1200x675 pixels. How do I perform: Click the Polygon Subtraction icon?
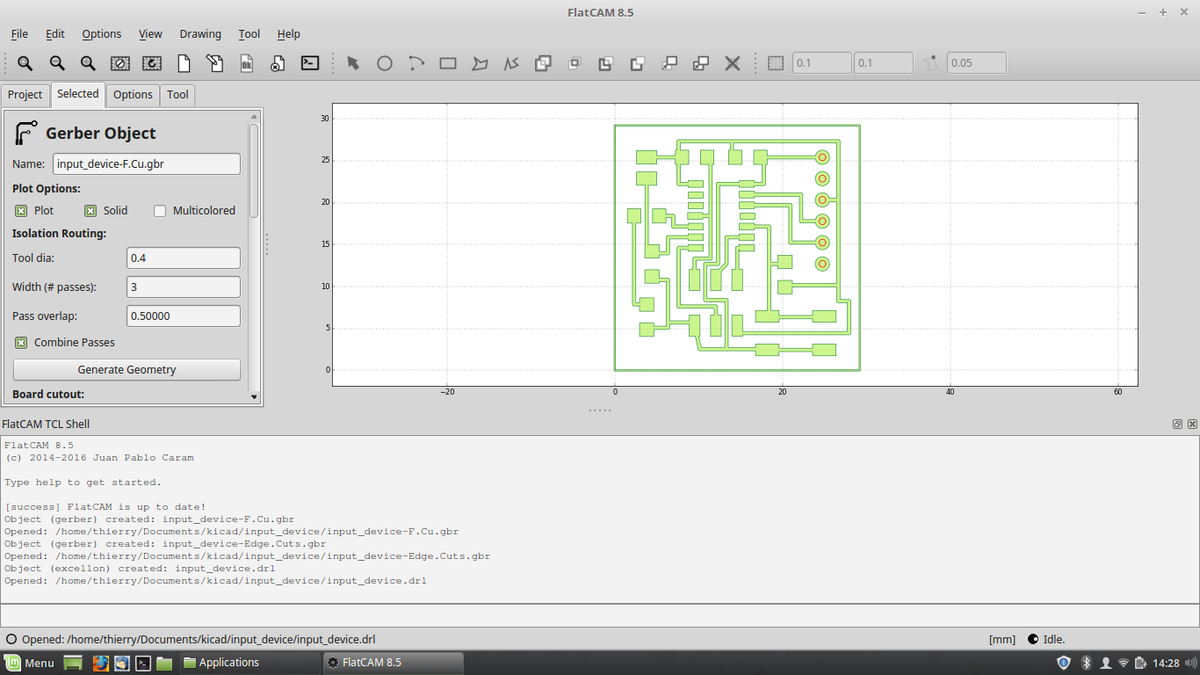click(605, 63)
